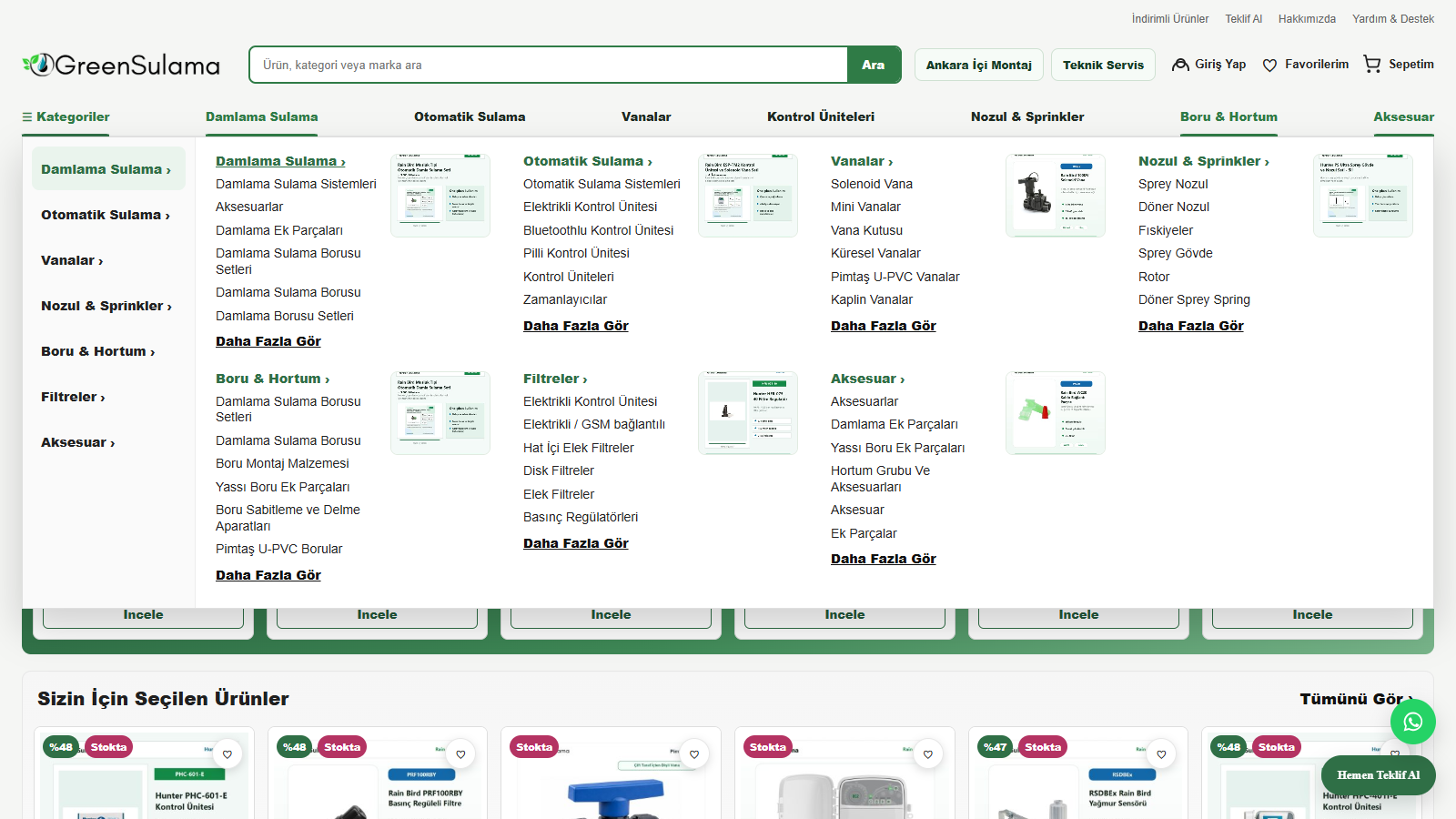This screenshot has width=1456, height=819.
Task: Open Pimtaş U-PVC Vanalar link
Action: 895,277
